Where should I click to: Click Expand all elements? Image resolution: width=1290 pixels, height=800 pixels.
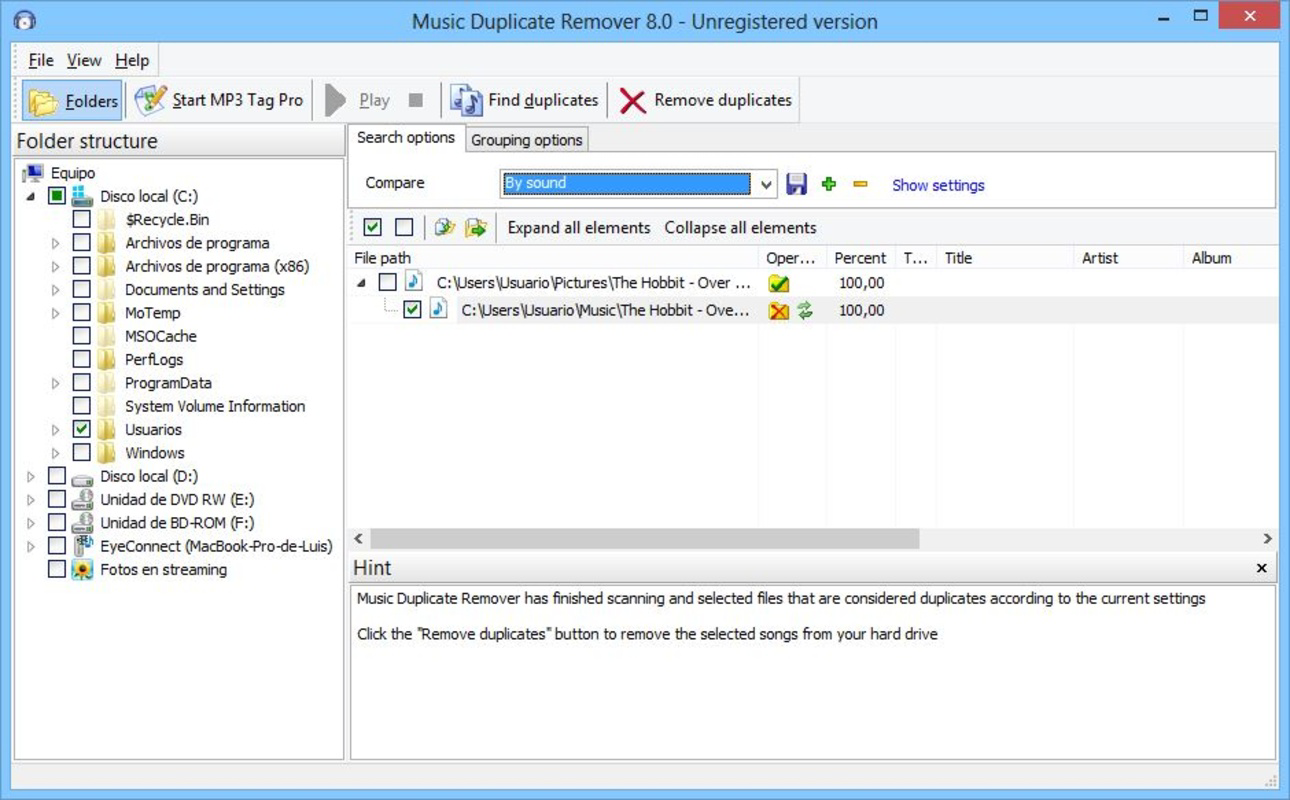[579, 228]
